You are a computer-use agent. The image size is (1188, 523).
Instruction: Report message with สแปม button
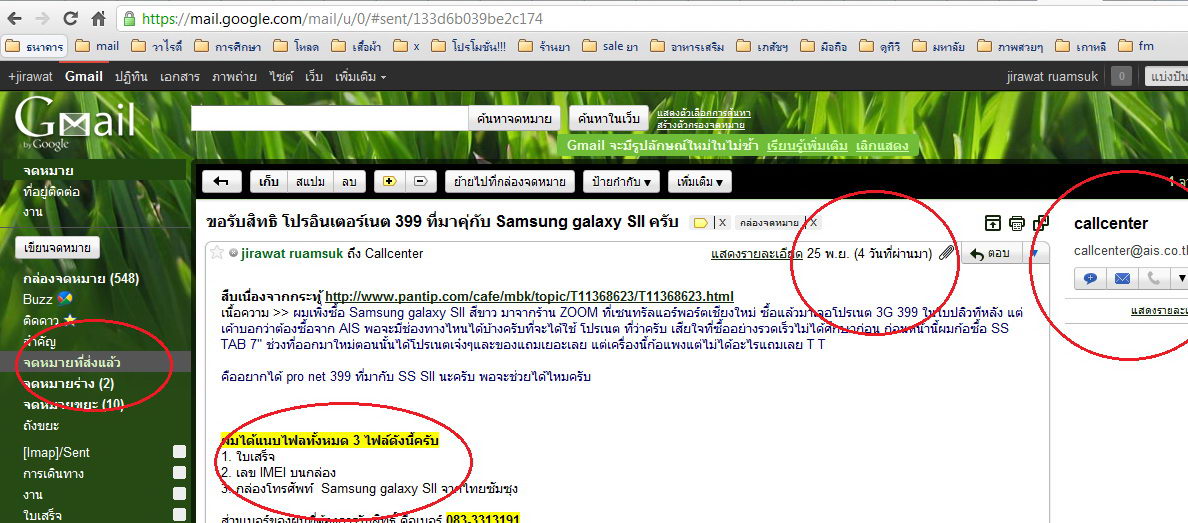click(311, 181)
